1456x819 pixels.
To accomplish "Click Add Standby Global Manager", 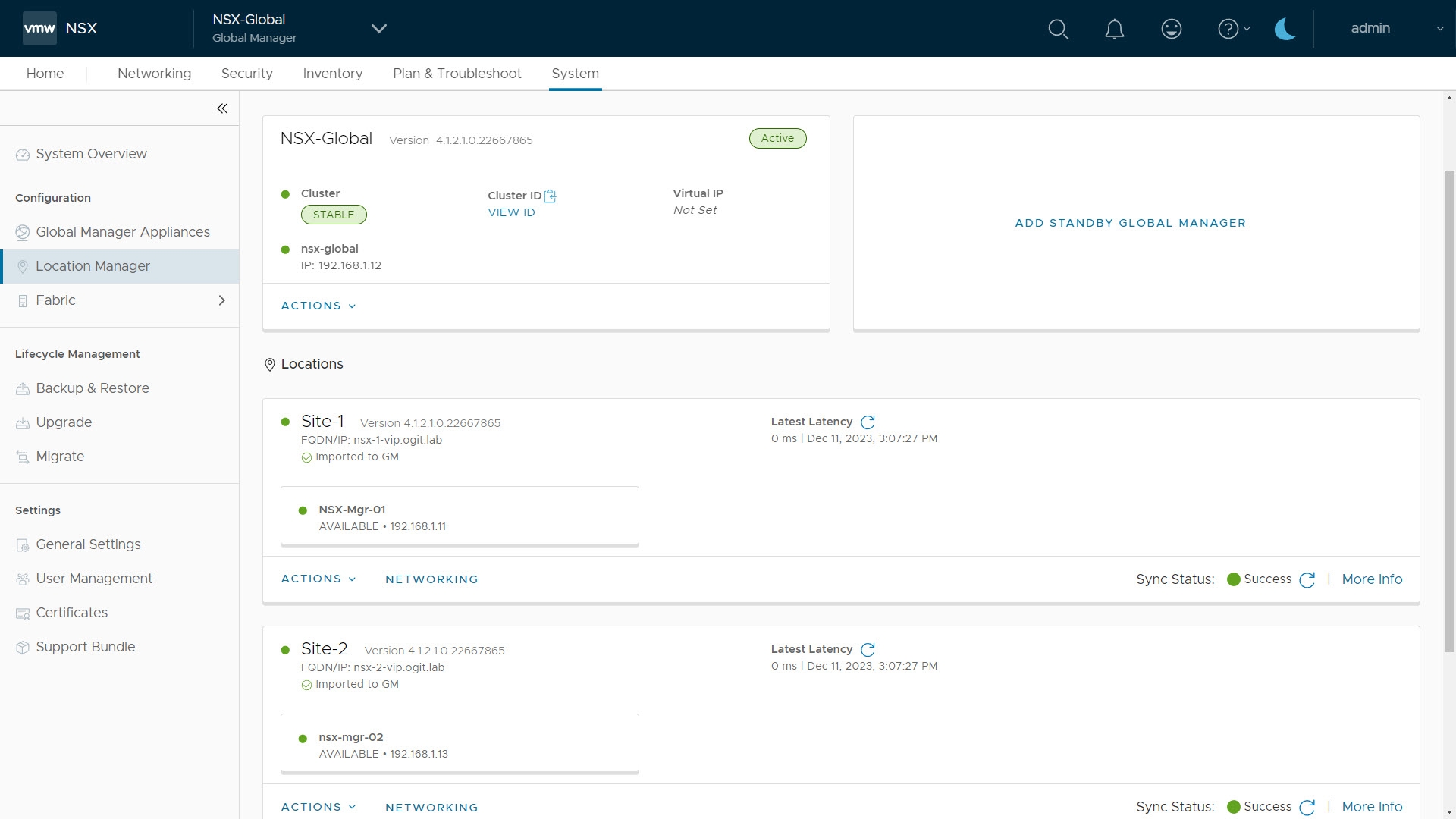I will (x=1130, y=223).
